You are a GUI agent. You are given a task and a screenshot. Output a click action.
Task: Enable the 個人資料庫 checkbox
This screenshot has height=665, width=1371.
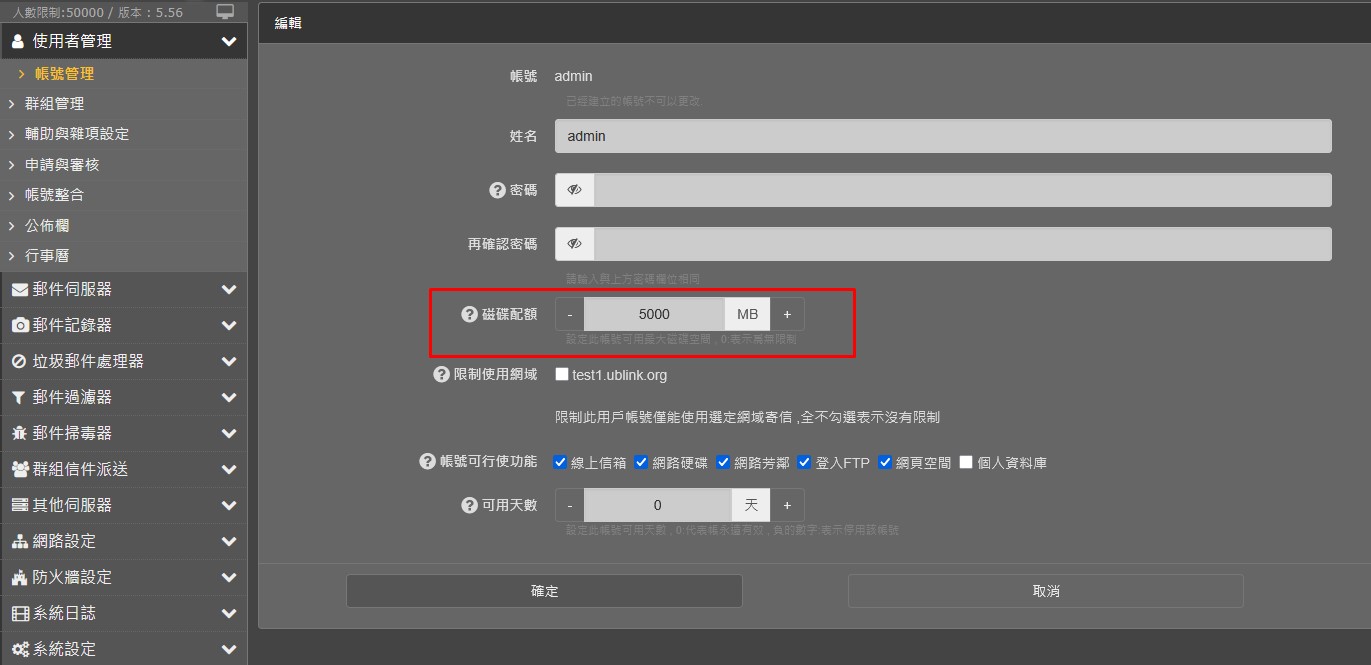point(966,463)
